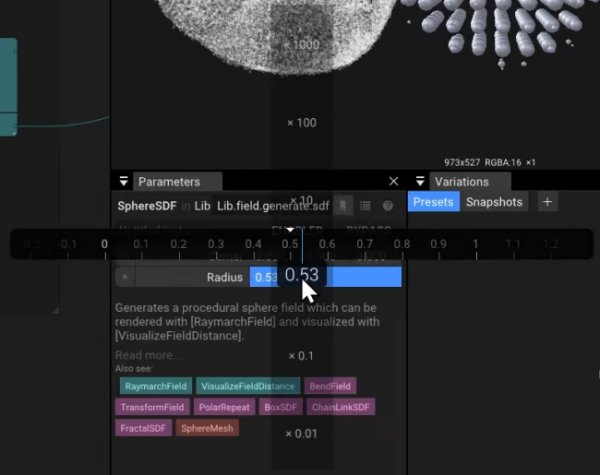
Task: Click the Read more link
Action: [x=148, y=355]
